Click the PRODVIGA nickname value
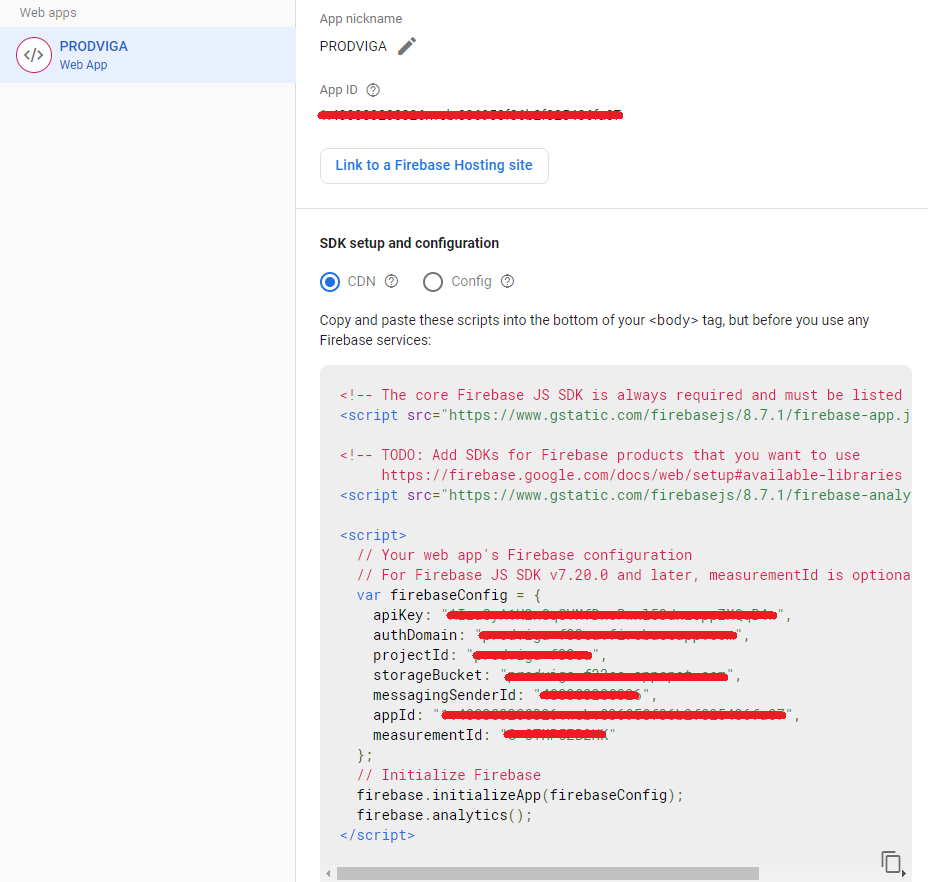The width and height of the screenshot is (928, 882). (353, 46)
